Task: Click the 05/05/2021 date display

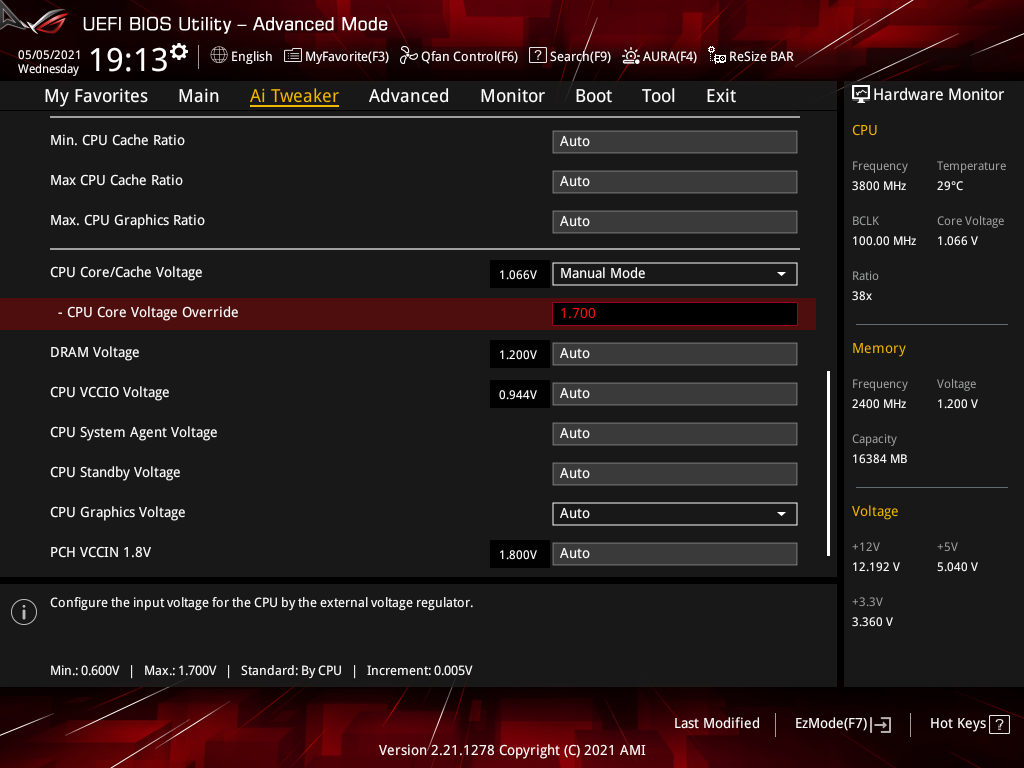Action: (x=49, y=54)
